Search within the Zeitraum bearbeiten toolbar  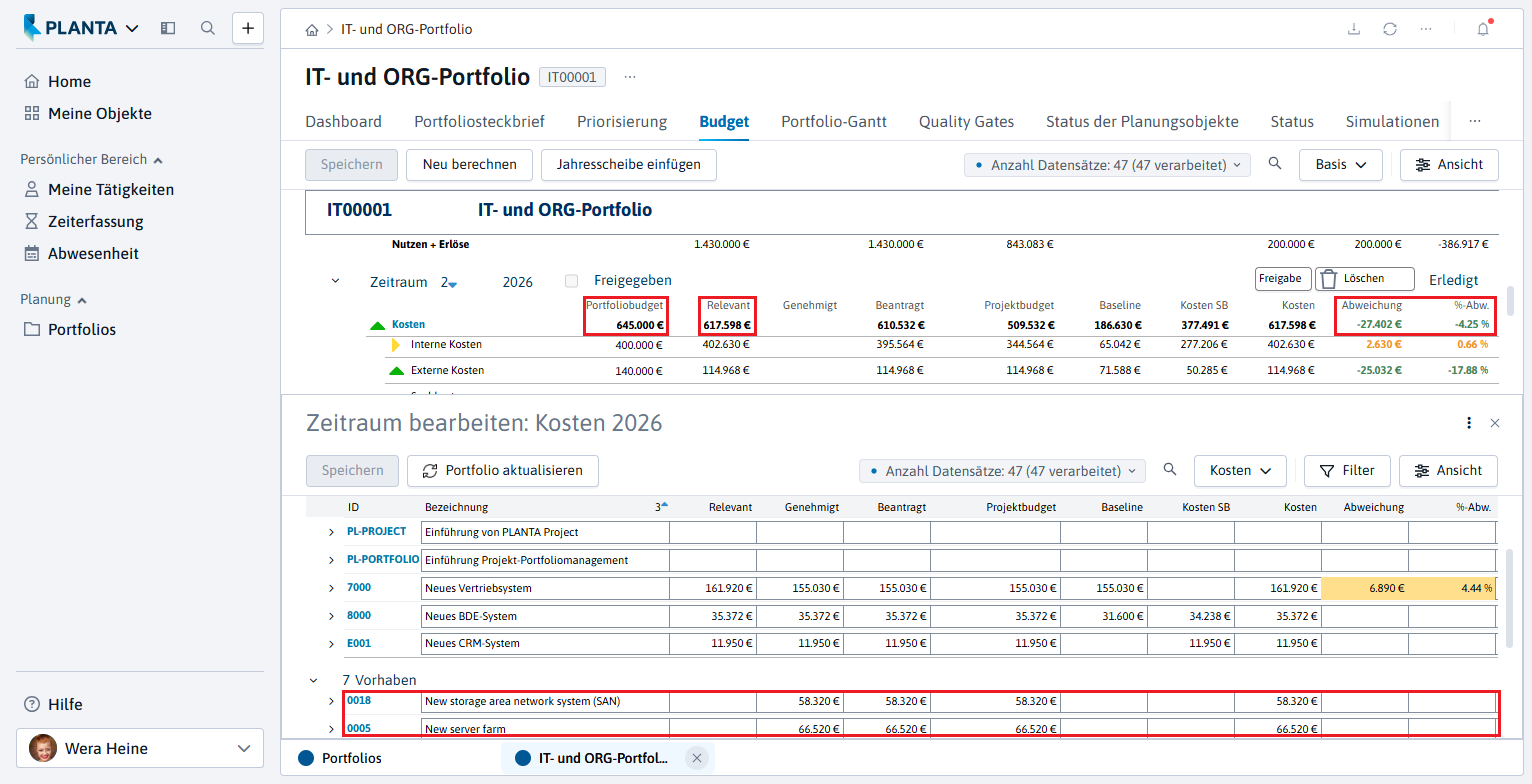(x=1170, y=469)
